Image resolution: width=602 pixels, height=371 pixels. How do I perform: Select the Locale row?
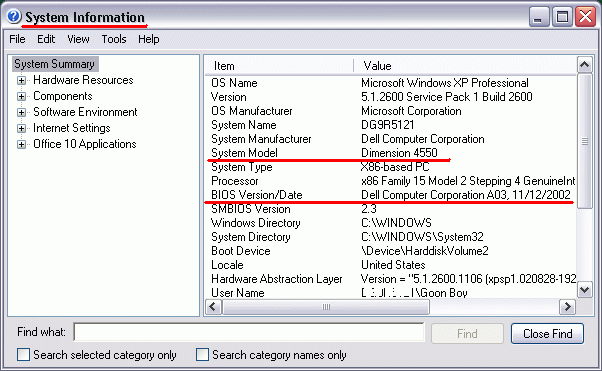391,265
